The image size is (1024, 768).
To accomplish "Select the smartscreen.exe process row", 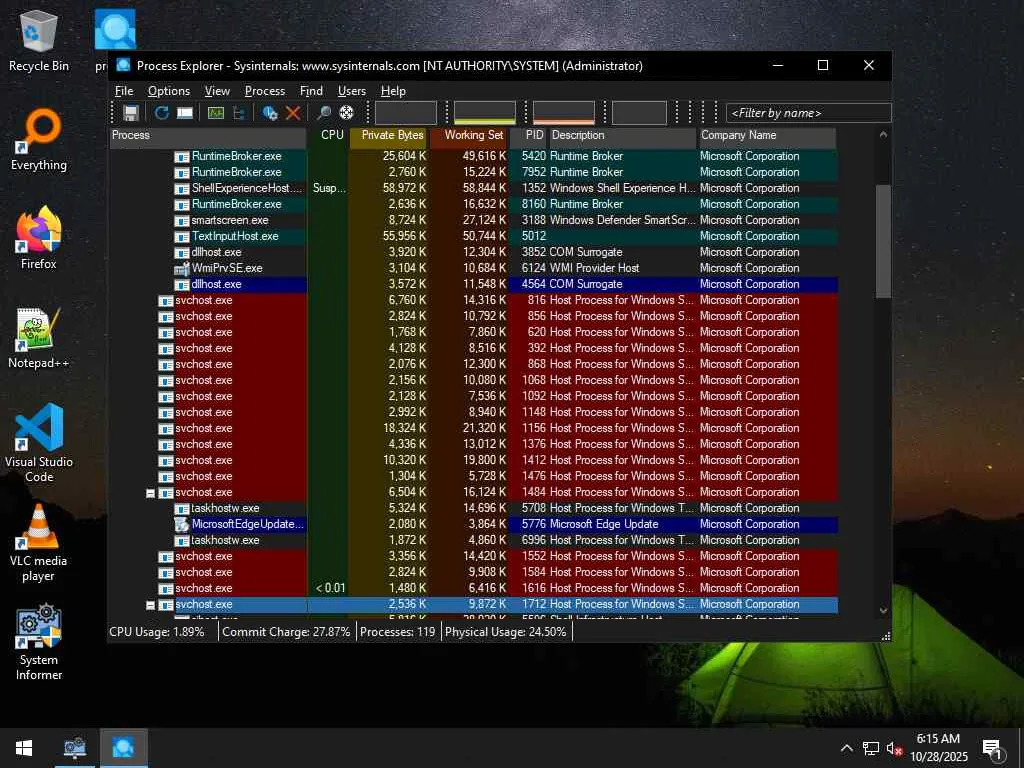I will [473, 220].
